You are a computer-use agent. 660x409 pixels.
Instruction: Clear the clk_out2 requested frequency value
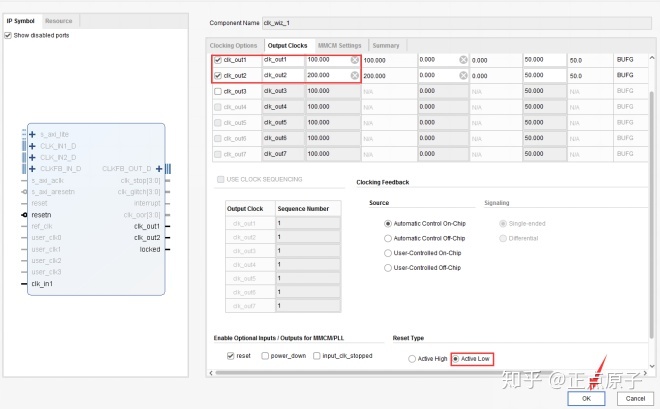pos(355,75)
